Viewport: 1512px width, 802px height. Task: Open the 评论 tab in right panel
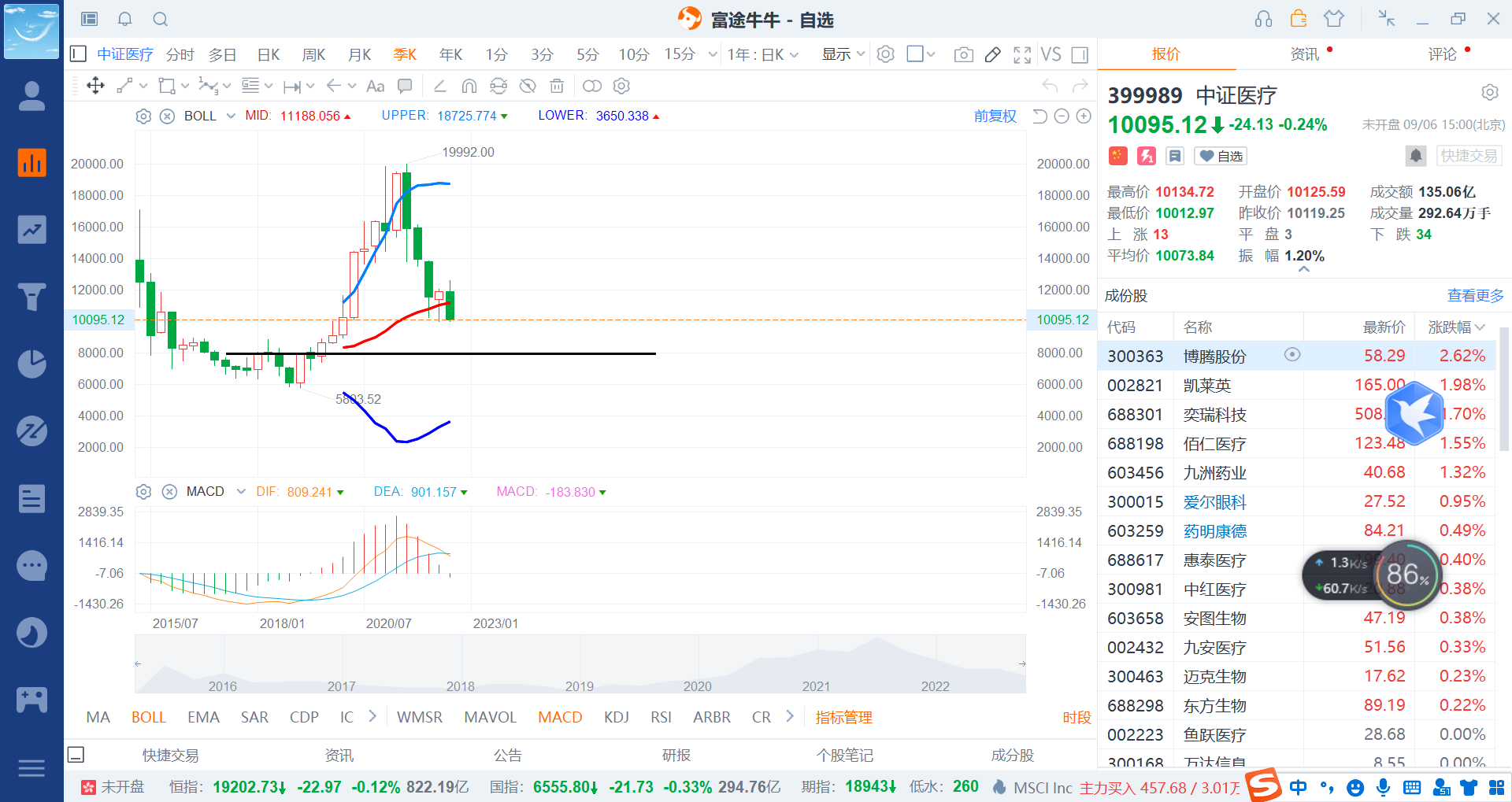(x=1443, y=54)
